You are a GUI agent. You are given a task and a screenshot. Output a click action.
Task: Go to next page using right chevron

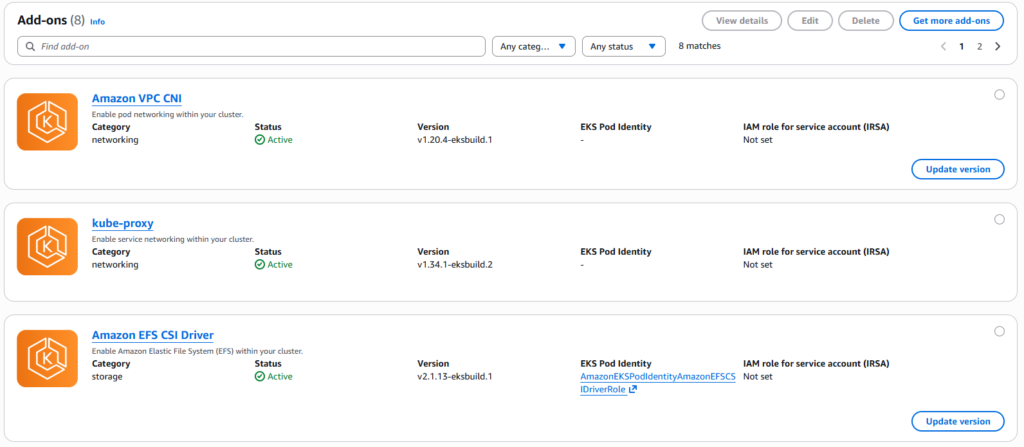coord(997,46)
